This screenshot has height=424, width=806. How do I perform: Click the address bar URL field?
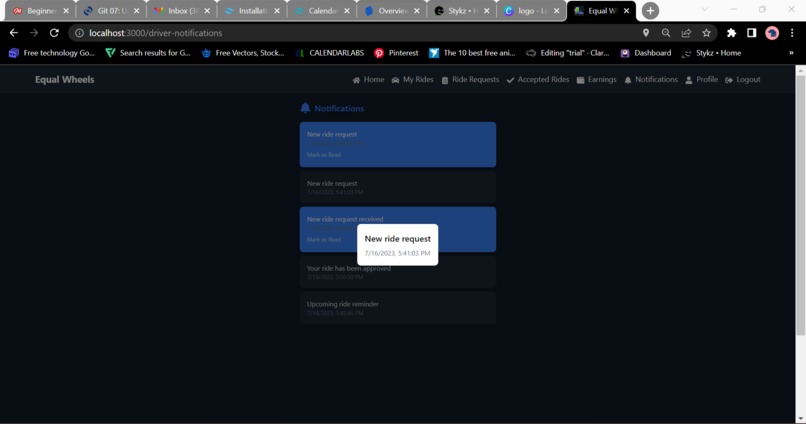coord(355,33)
